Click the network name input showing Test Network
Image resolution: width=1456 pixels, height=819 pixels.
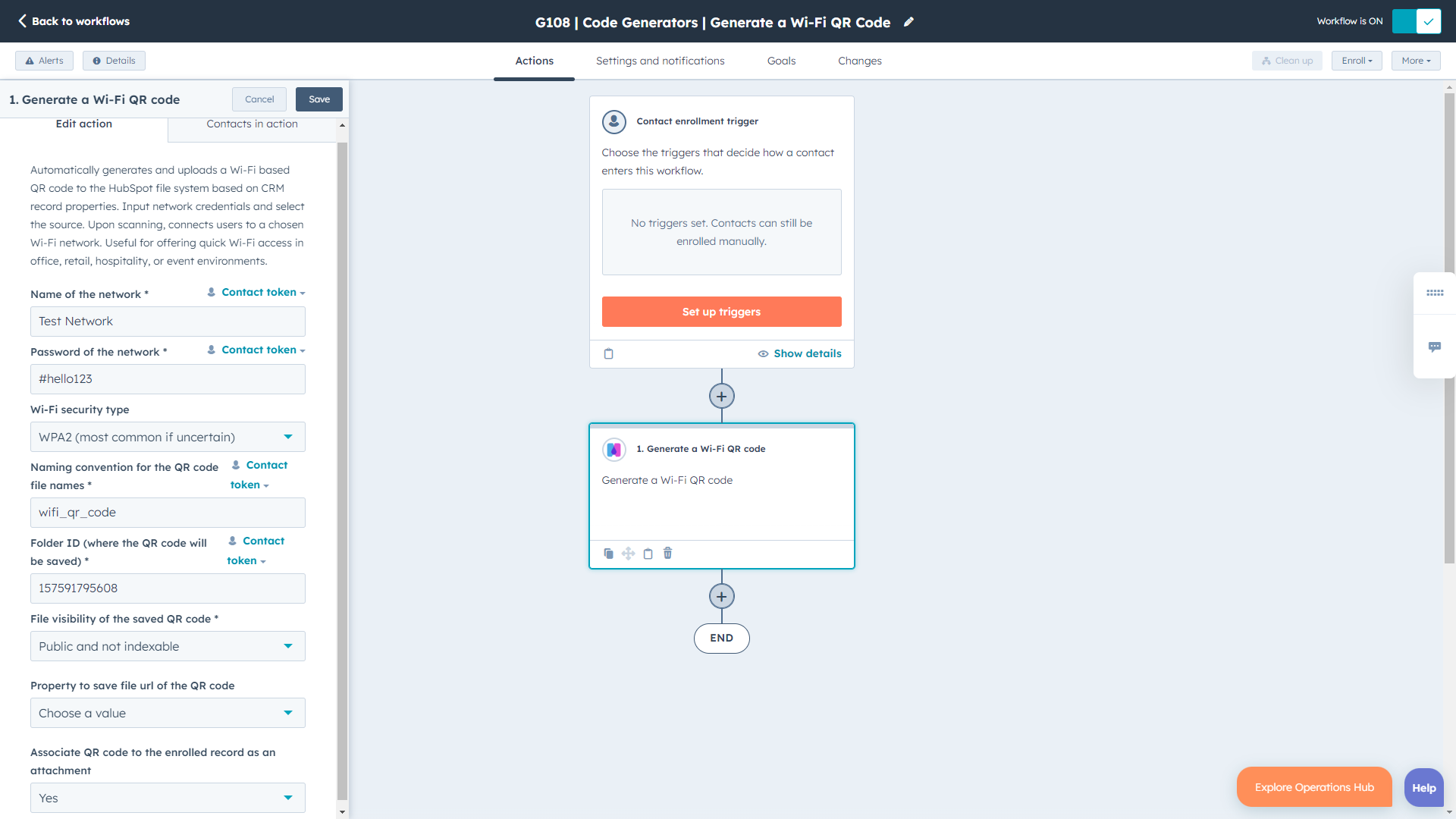tap(167, 321)
